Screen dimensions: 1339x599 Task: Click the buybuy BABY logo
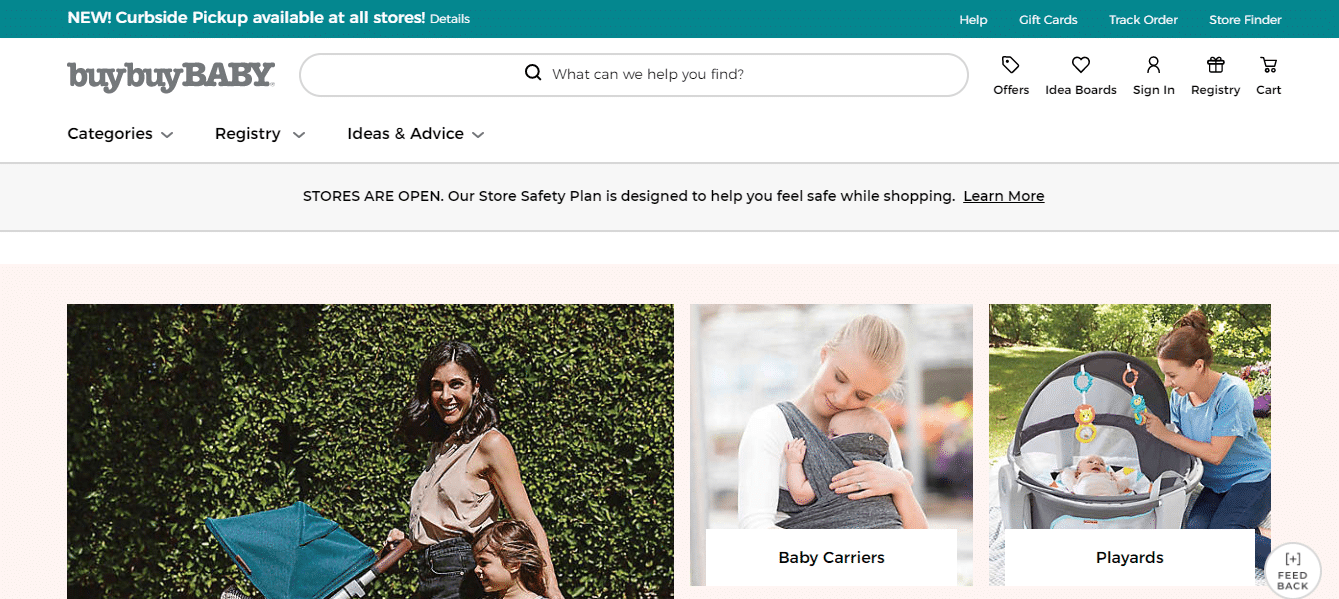(x=171, y=76)
